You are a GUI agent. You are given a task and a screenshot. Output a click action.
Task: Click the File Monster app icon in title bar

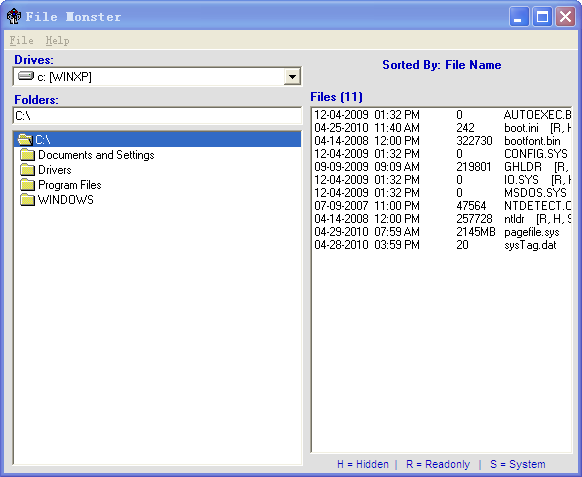(x=14, y=16)
